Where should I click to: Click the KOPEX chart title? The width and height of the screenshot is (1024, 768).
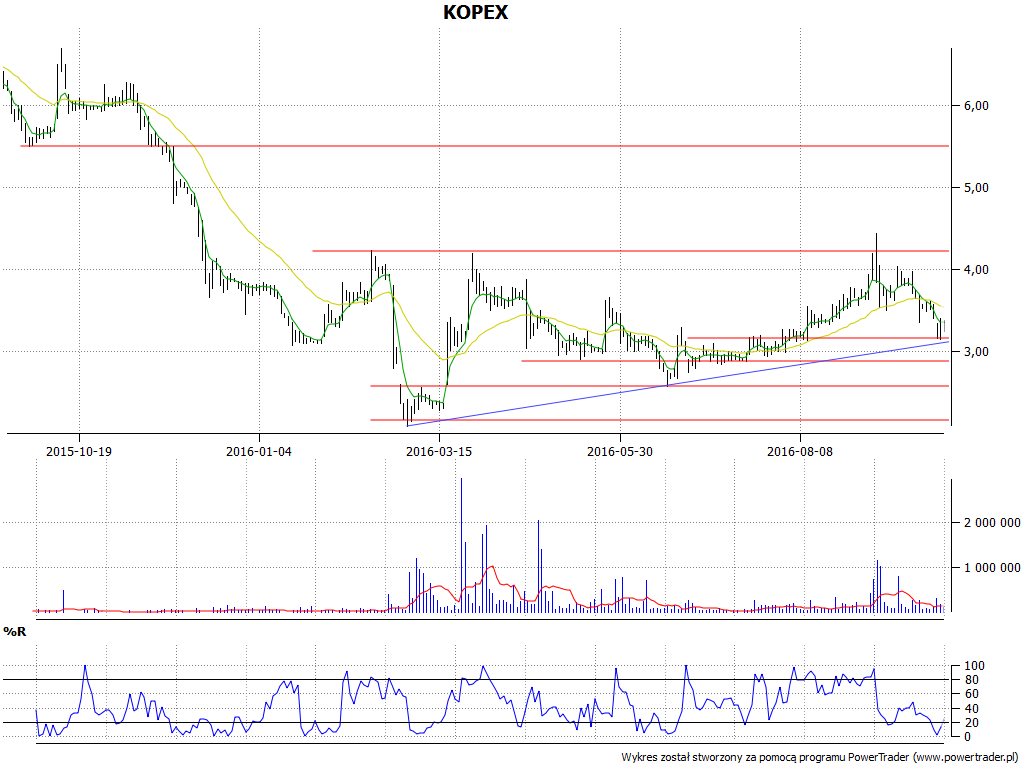[x=475, y=12]
